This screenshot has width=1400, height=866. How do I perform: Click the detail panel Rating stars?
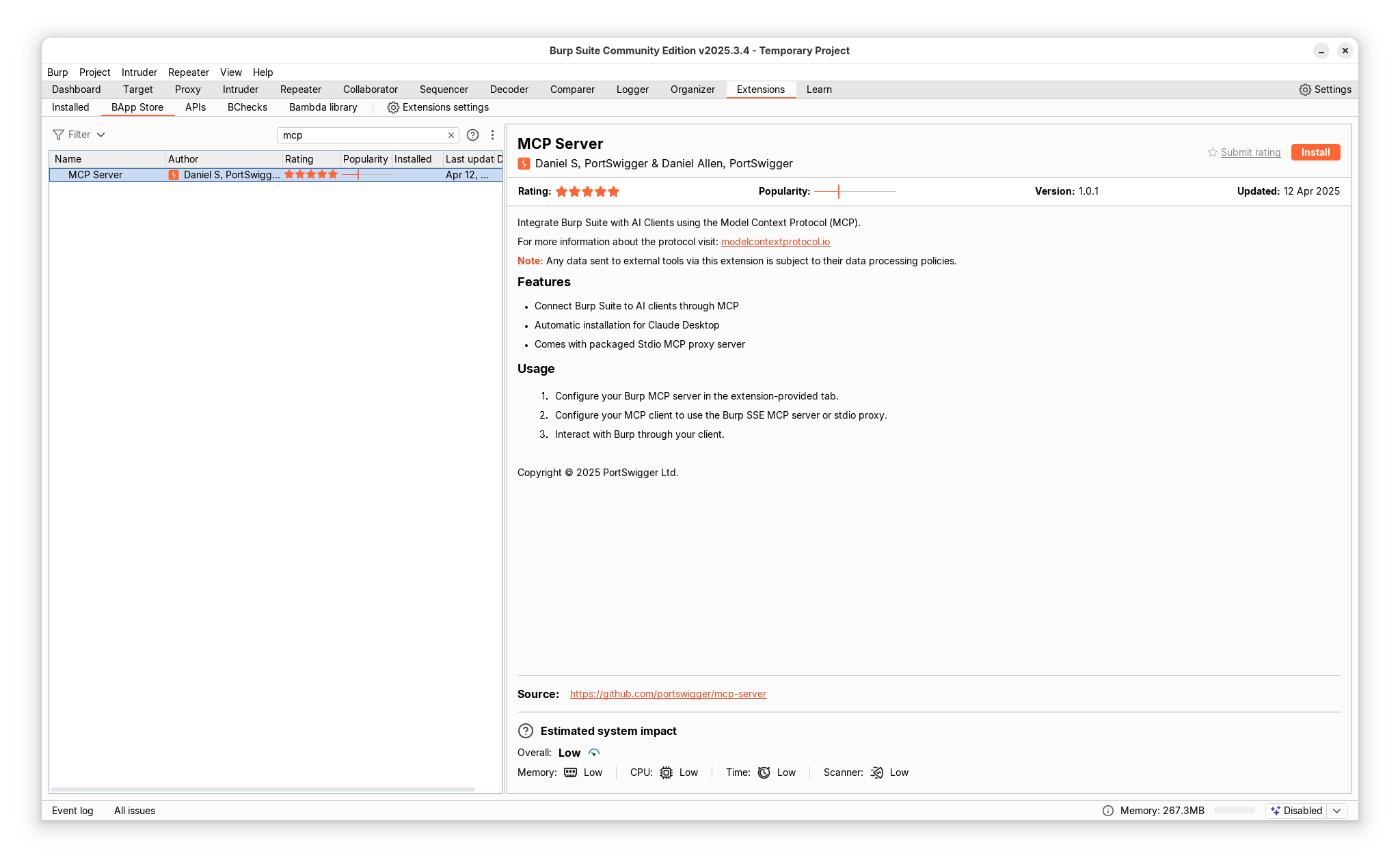588,192
